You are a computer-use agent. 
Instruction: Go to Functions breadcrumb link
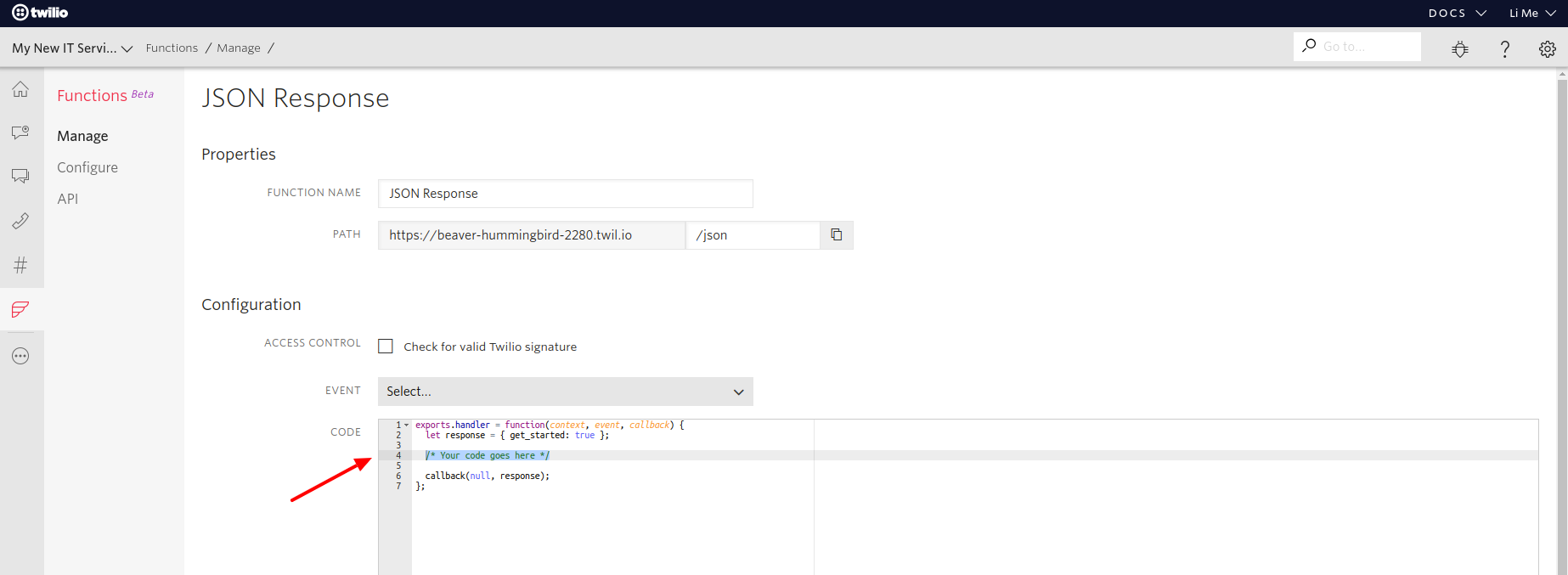coord(172,48)
